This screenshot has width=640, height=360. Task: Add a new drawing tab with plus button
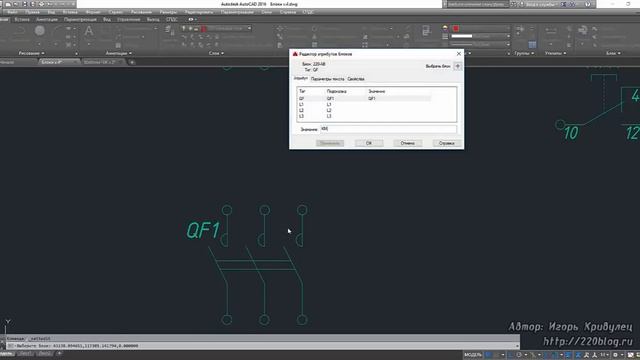(132, 62)
